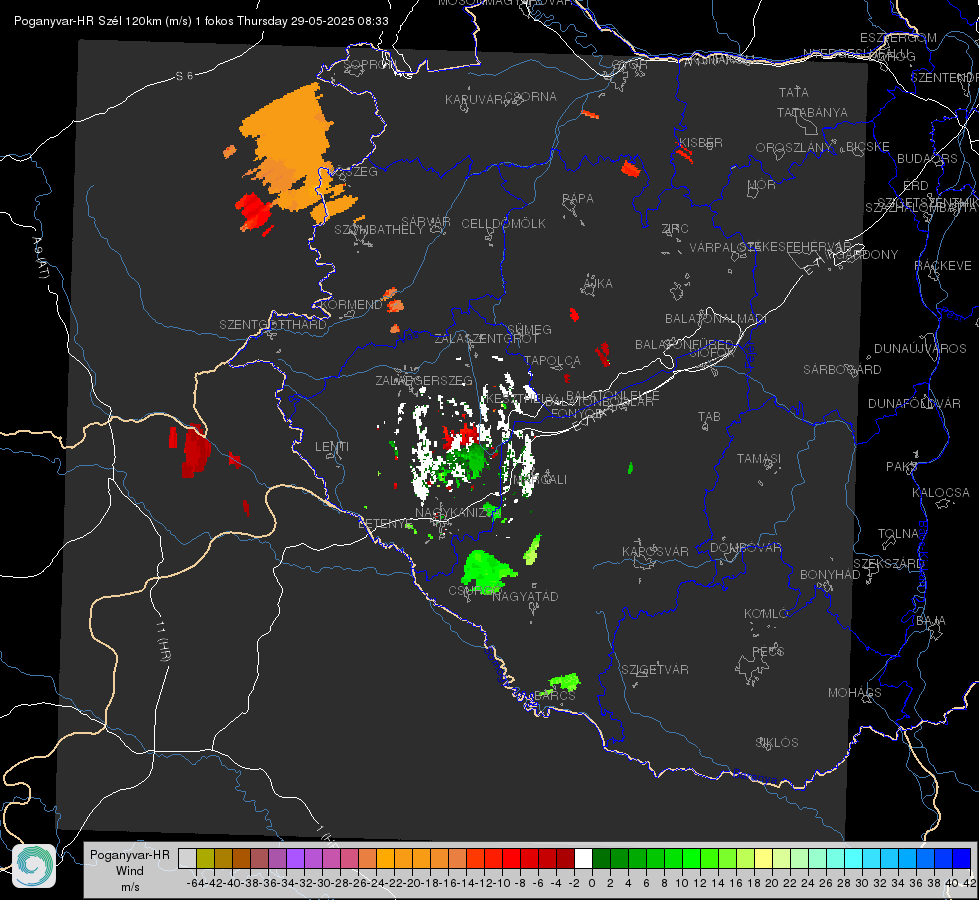Click the '11 (HR)' road label
979x900 pixels.
[x=164, y=641]
